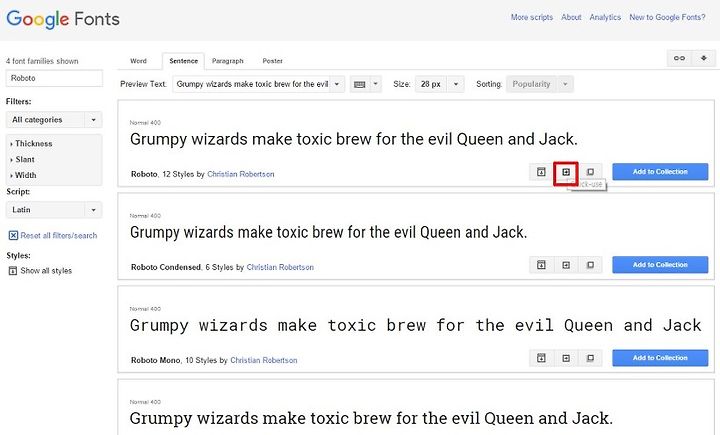720x435 pixels.
Task: Click the keyboard icon next to Preview Text
Action: pyautogui.click(x=360, y=84)
